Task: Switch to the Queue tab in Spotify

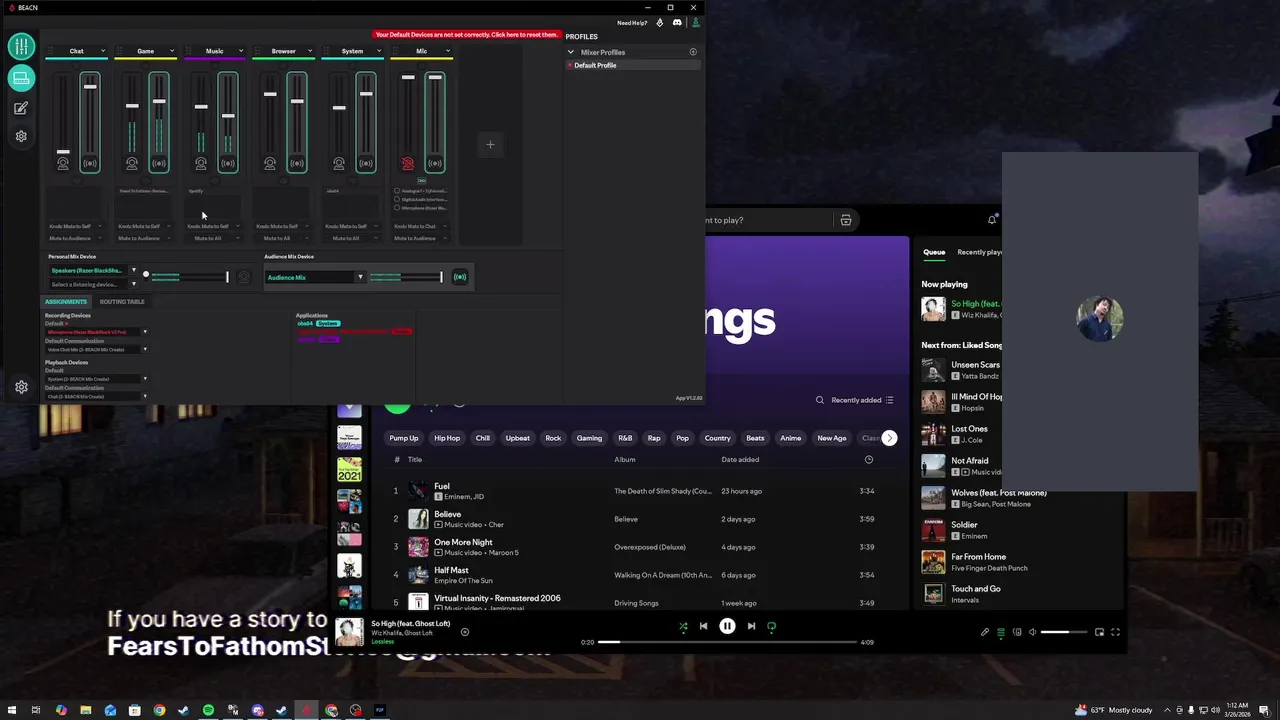Action: pos(934,252)
